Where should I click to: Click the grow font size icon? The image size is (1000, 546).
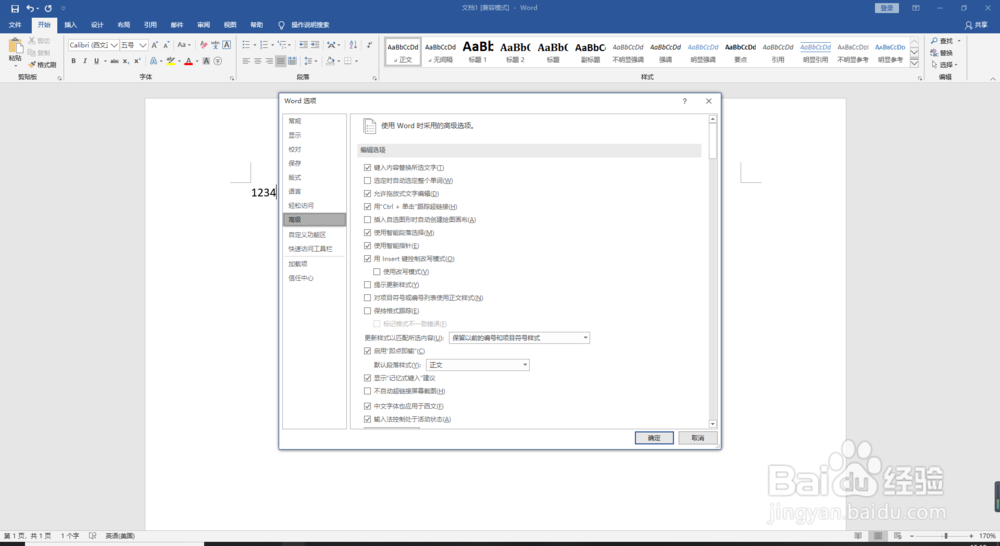click(154, 45)
